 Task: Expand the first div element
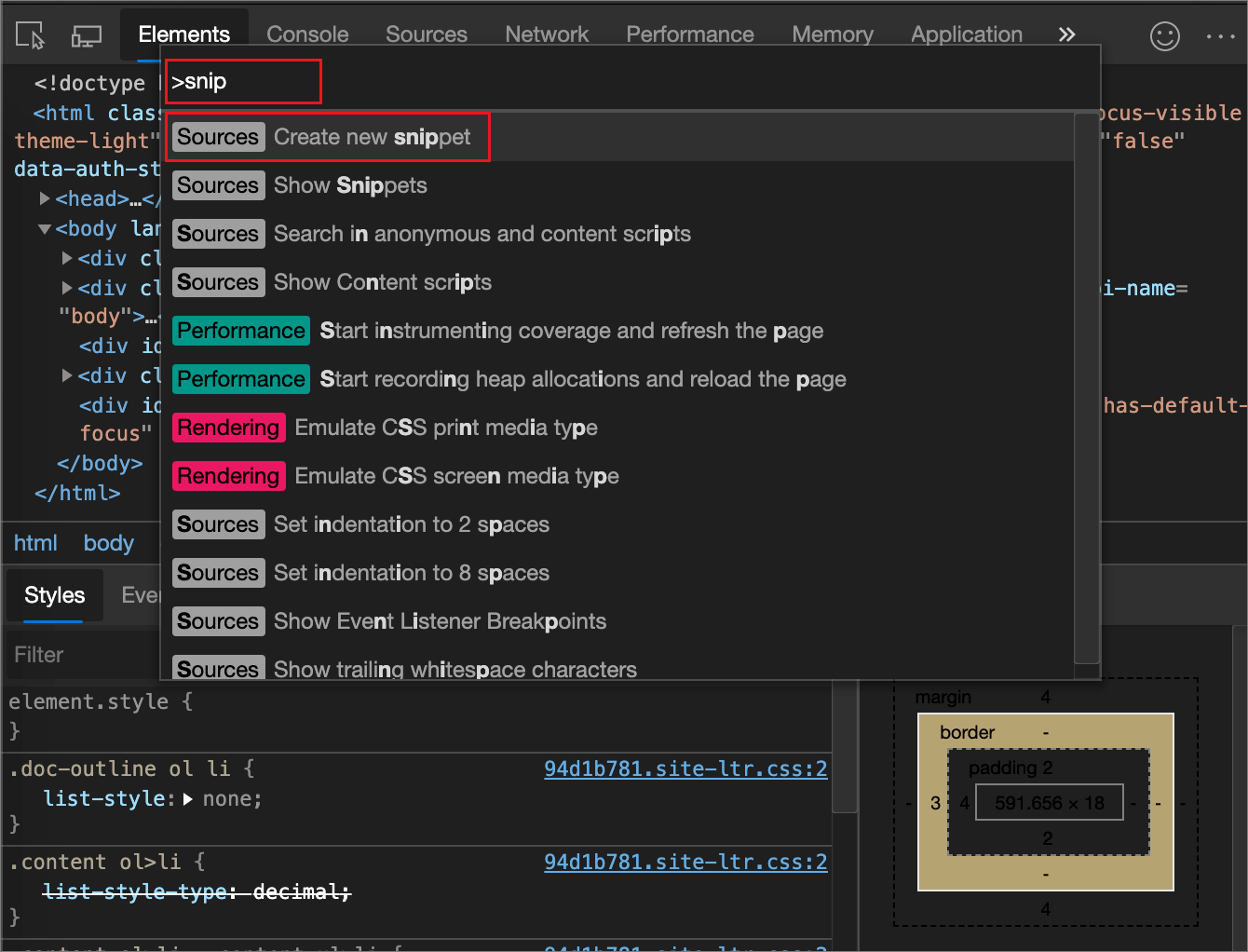(x=65, y=258)
